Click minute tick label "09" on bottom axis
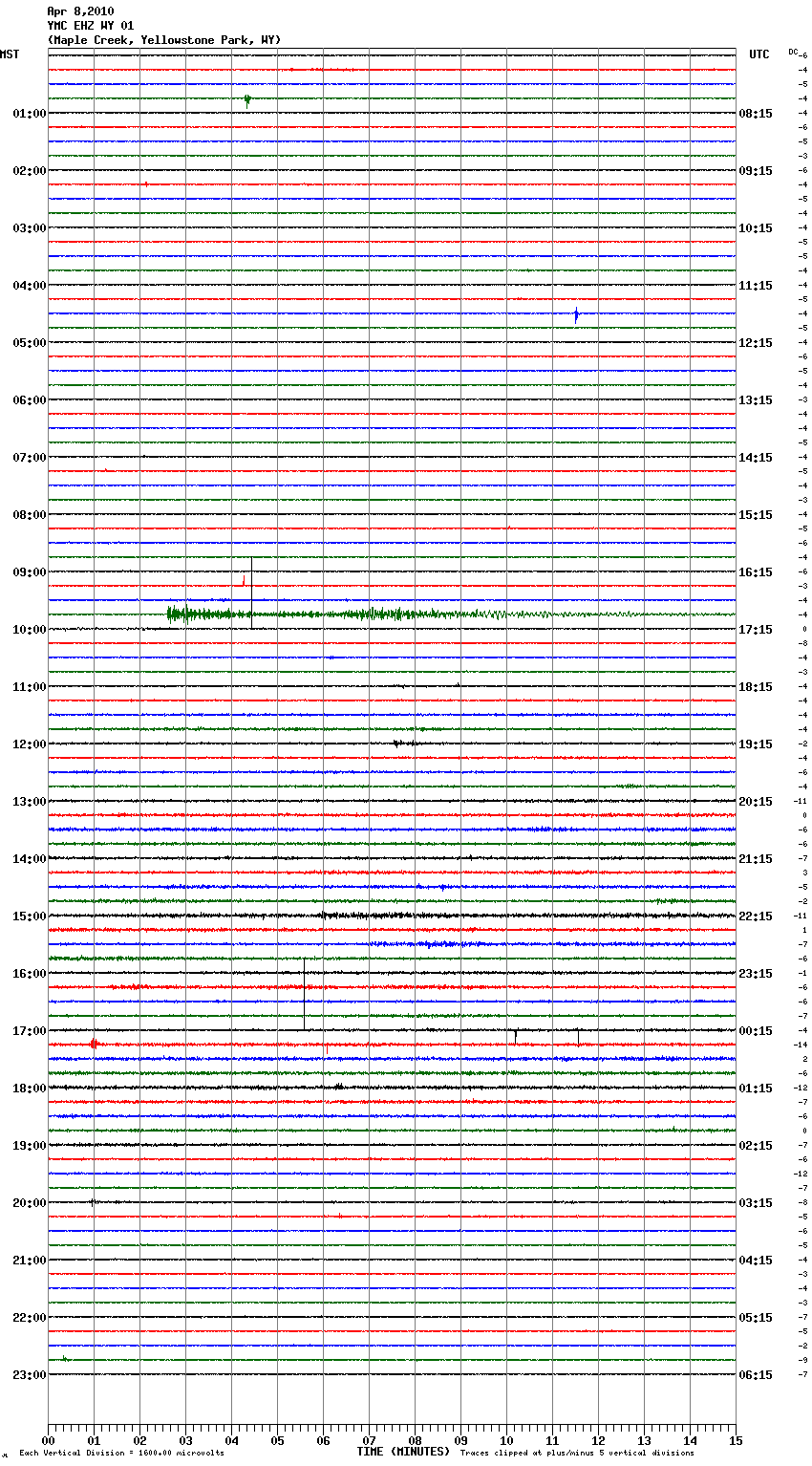 (x=460, y=1440)
